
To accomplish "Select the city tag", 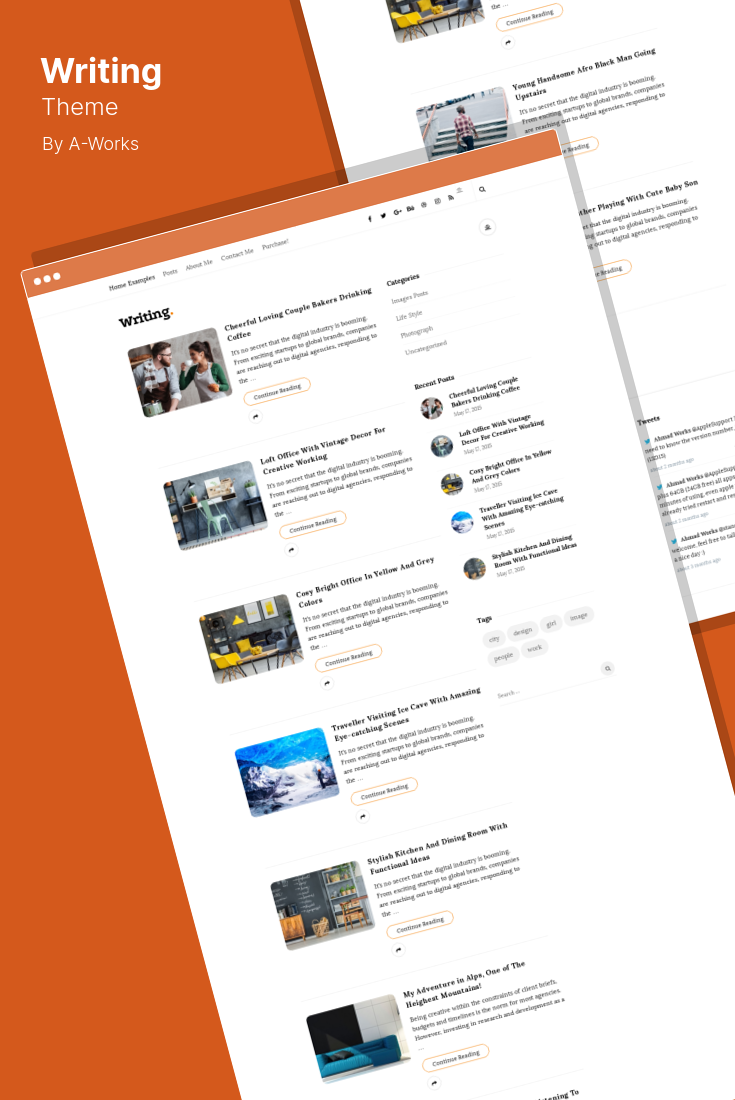I will (x=494, y=639).
